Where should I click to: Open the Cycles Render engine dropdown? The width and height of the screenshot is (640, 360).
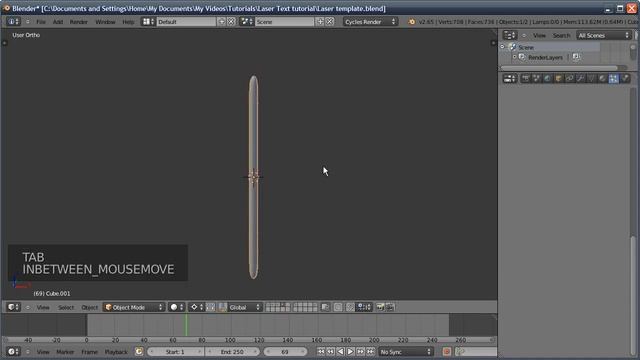[x=370, y=22]
